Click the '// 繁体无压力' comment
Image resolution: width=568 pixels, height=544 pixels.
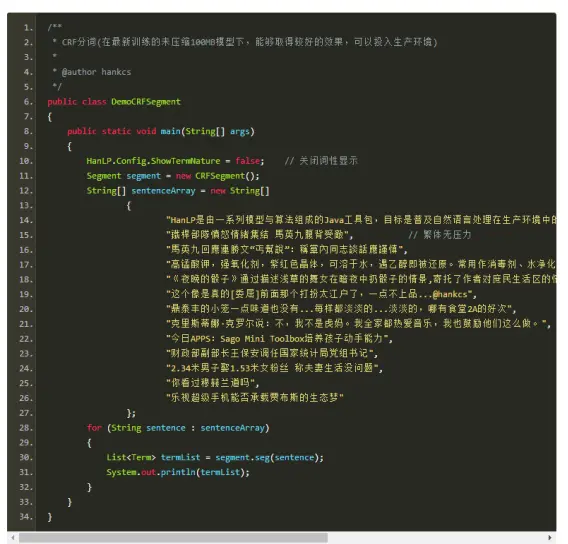pos(440,235)
